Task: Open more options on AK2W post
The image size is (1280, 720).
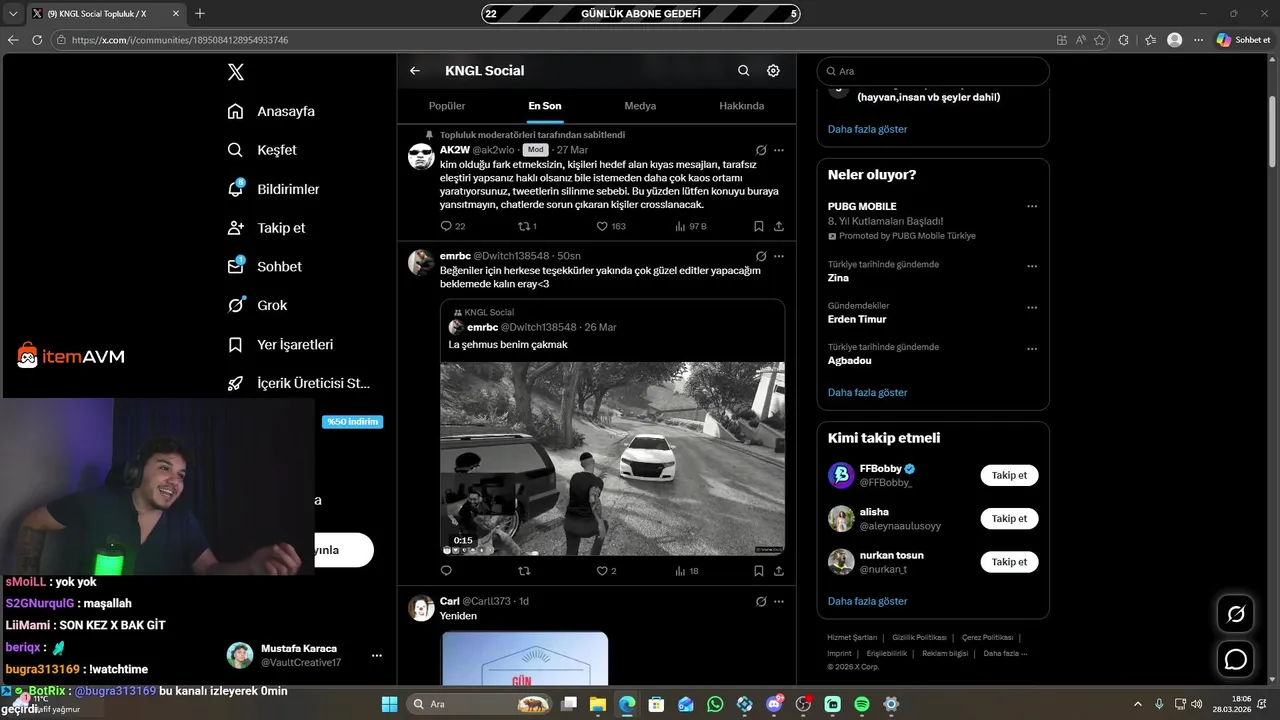Action: pos(779,150)
